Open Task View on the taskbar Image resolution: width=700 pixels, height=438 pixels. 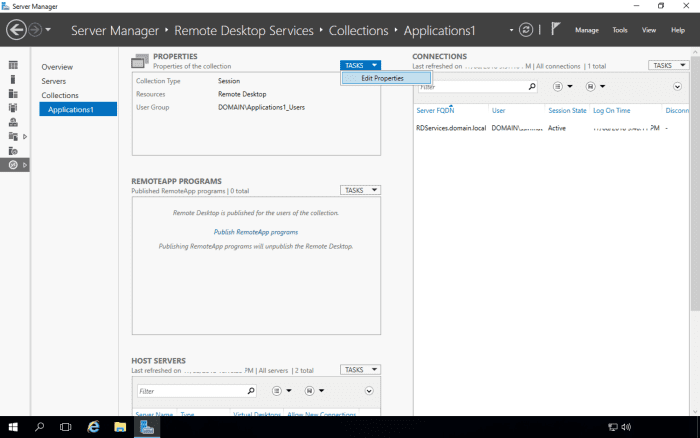66,427
